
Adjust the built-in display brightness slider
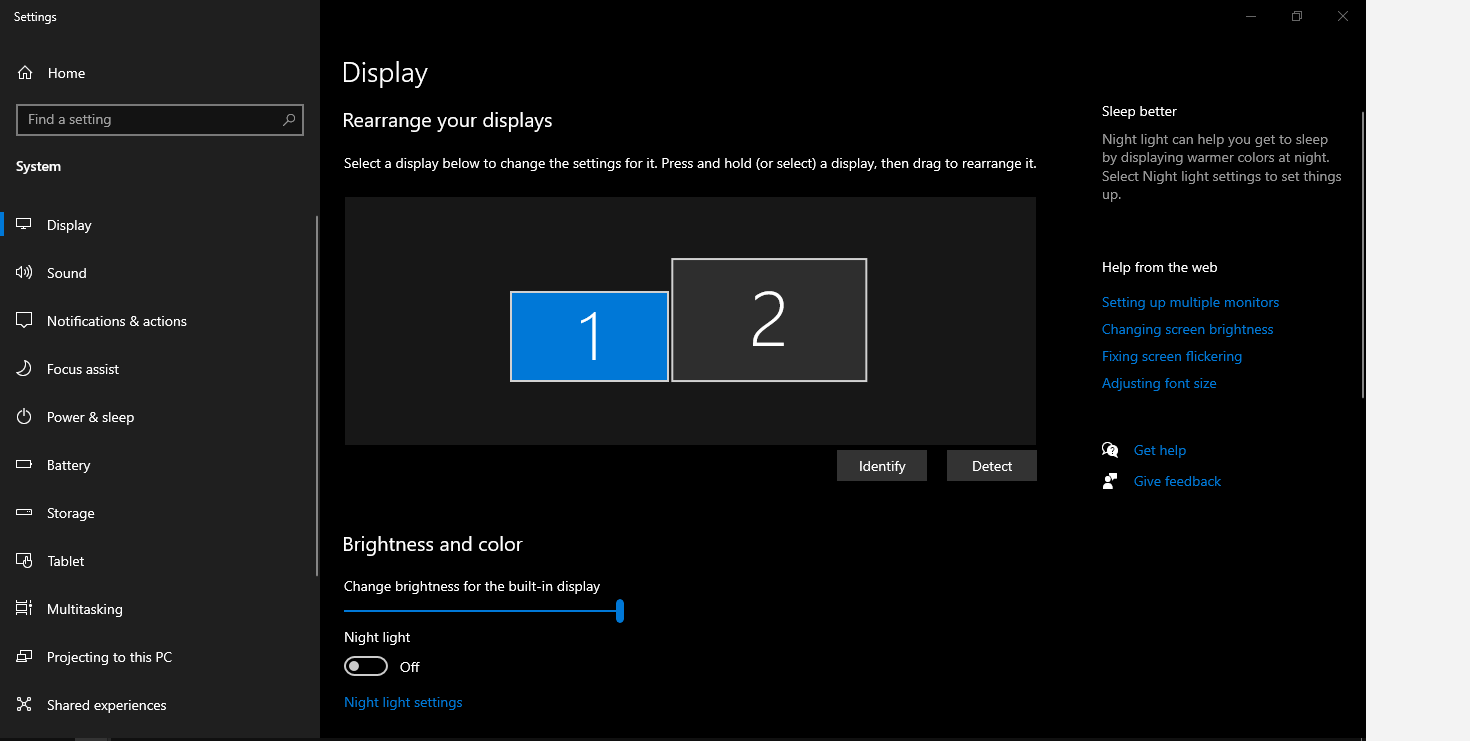pos(619,610)
